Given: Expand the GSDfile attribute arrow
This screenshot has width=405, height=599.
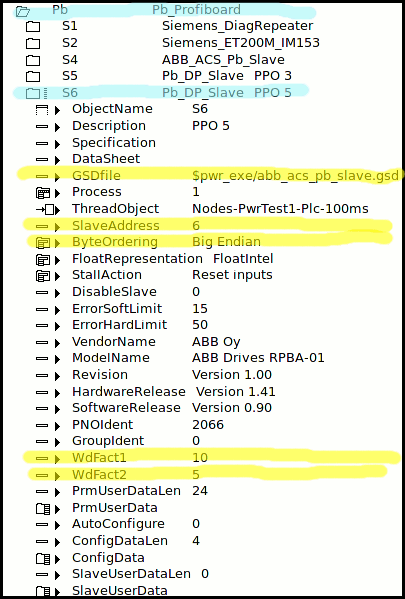Looking at the screenshot, I should pyautogui.click(x=57, y=177).
